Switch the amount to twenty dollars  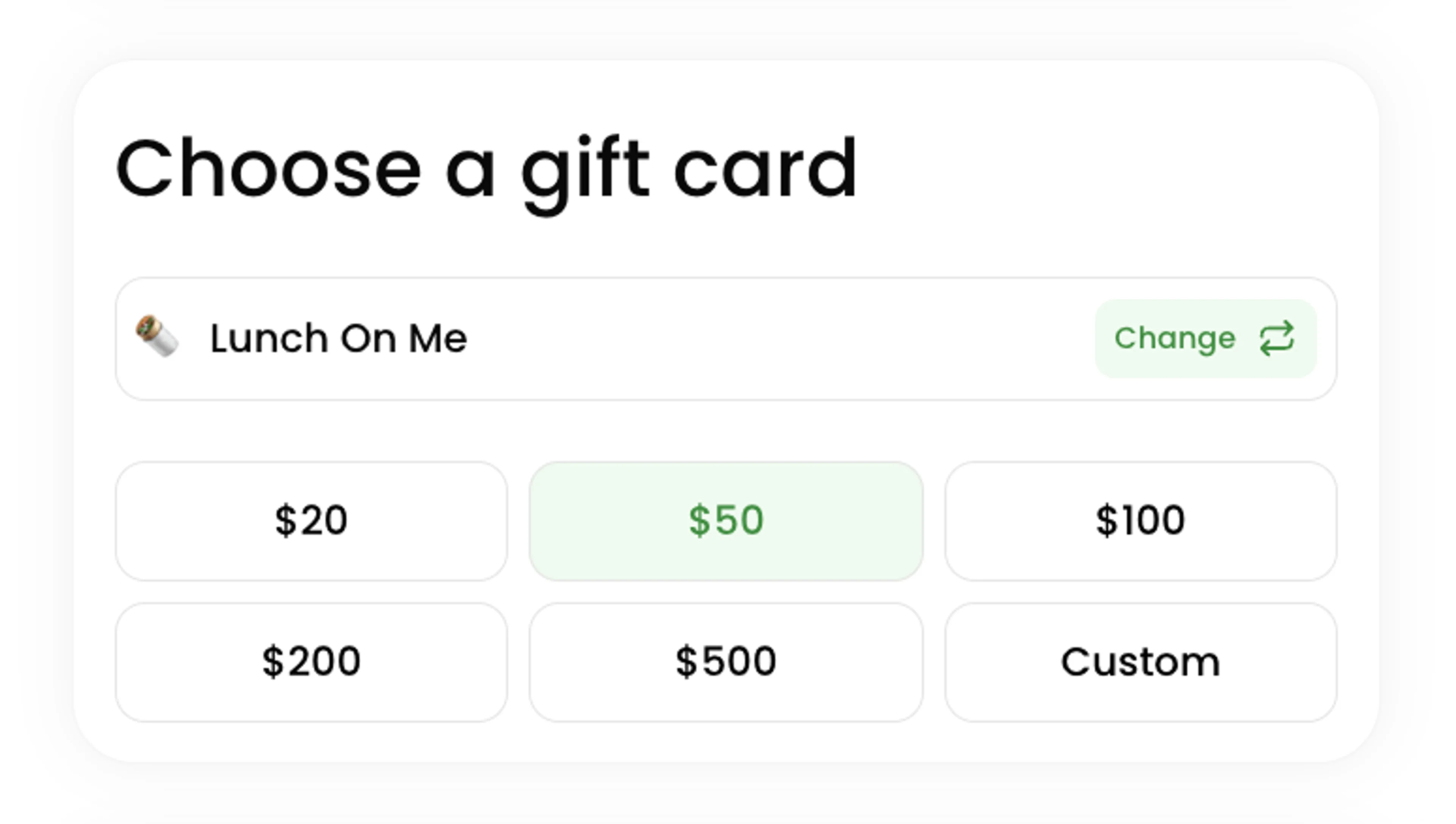click(x=311, y=521)
